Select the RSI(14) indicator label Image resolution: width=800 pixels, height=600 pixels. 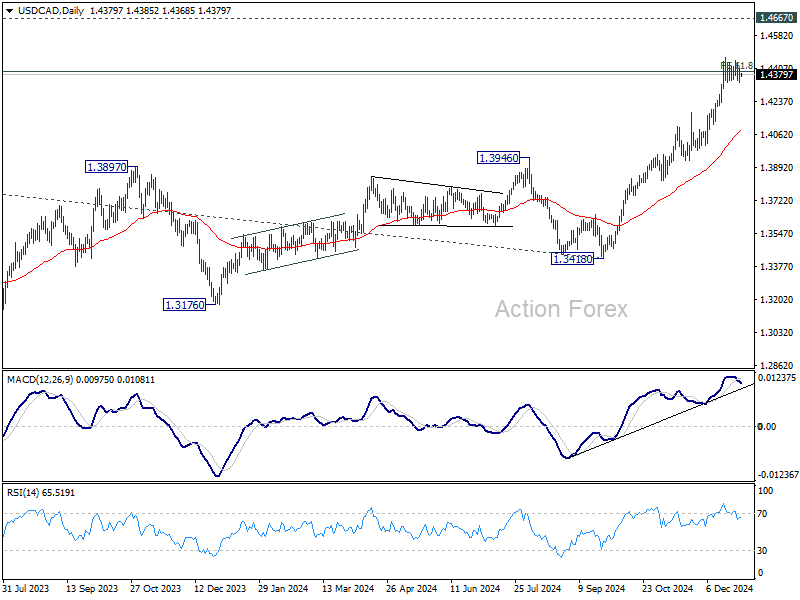tap(22, 493)
